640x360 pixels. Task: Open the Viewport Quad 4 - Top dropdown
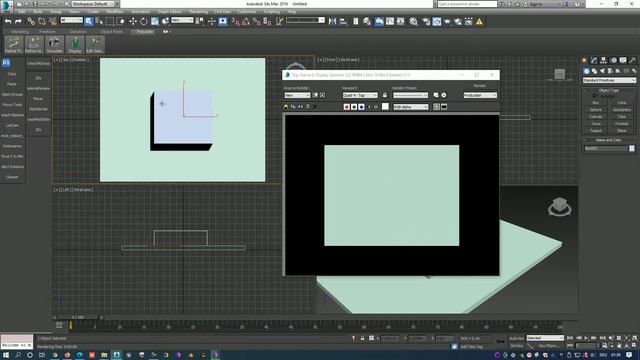360,95
